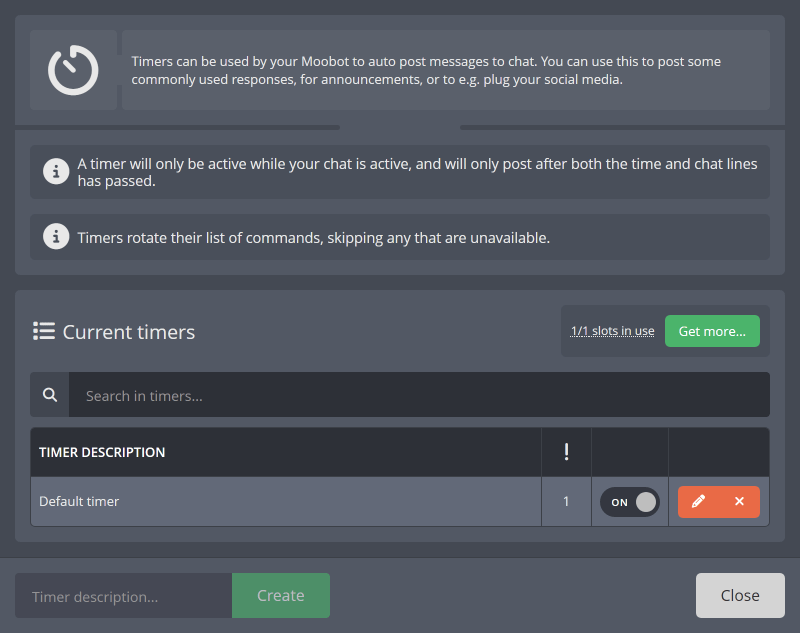This screenshot has height=633, width=800.
Task: Click the Current timers heading
Action: click(x=129, y=332)
